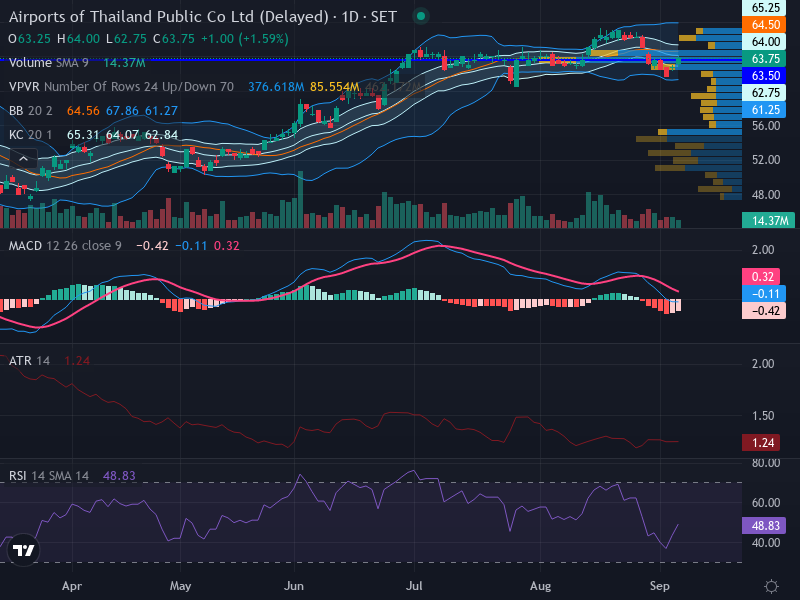Click the Sep label on the time axis
The width and height of the screenshot is (800, 600).
(660, 586)
